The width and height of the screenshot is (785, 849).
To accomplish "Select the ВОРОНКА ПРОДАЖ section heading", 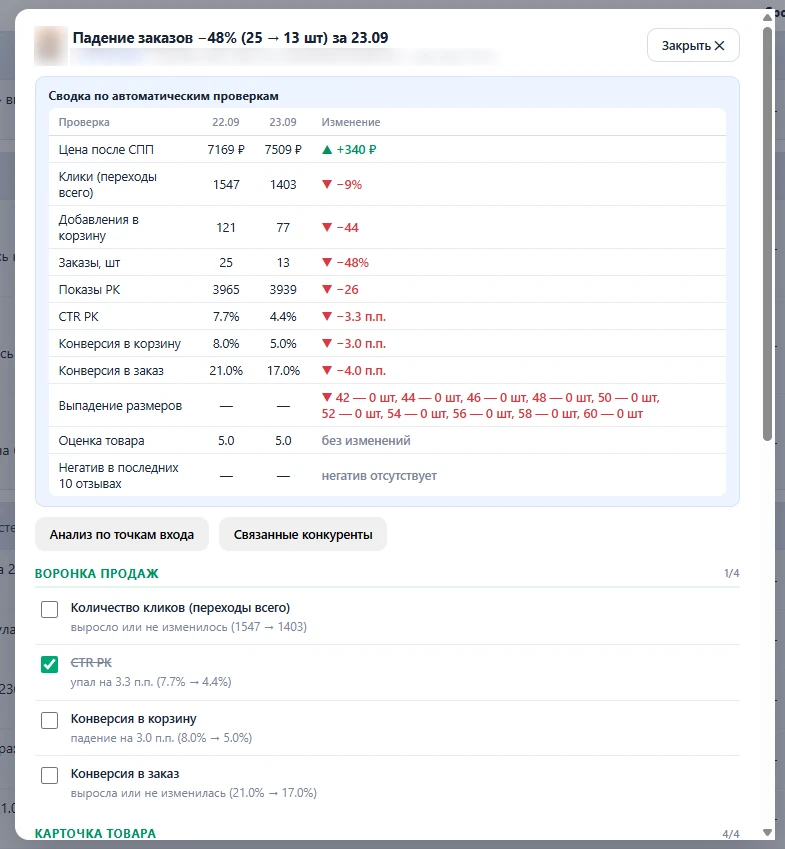I will coord(97,573).
